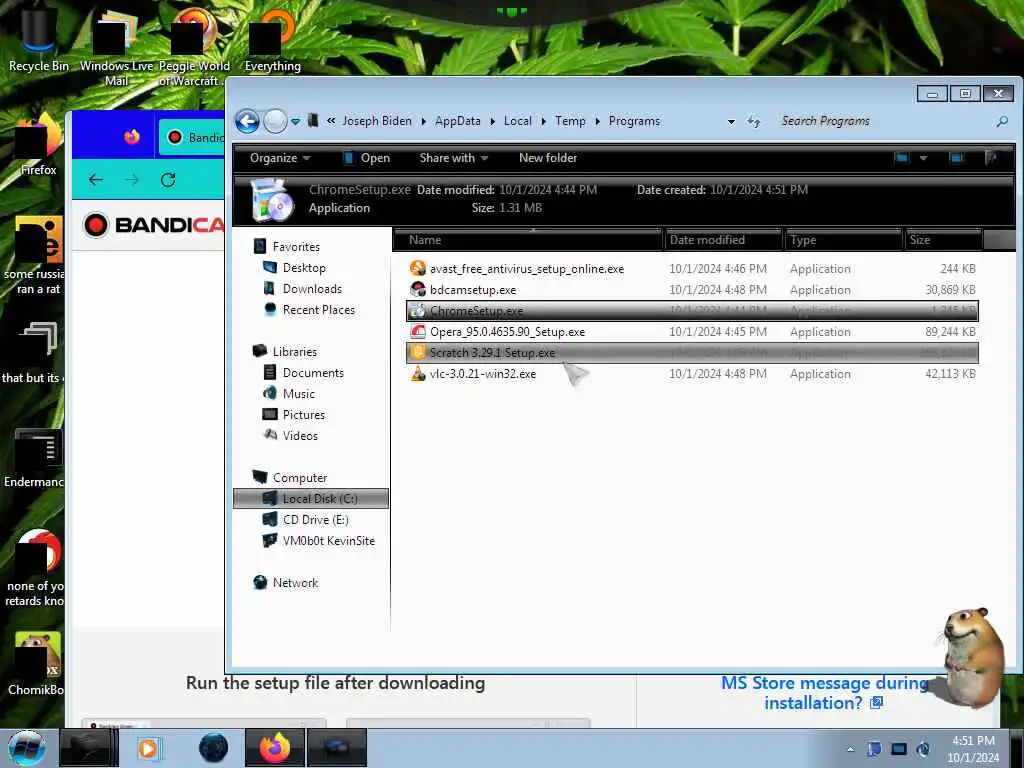Click AppData in address breadcrumb
Image resolution: width=1024 pixels, height=768 pixels.
457,121
